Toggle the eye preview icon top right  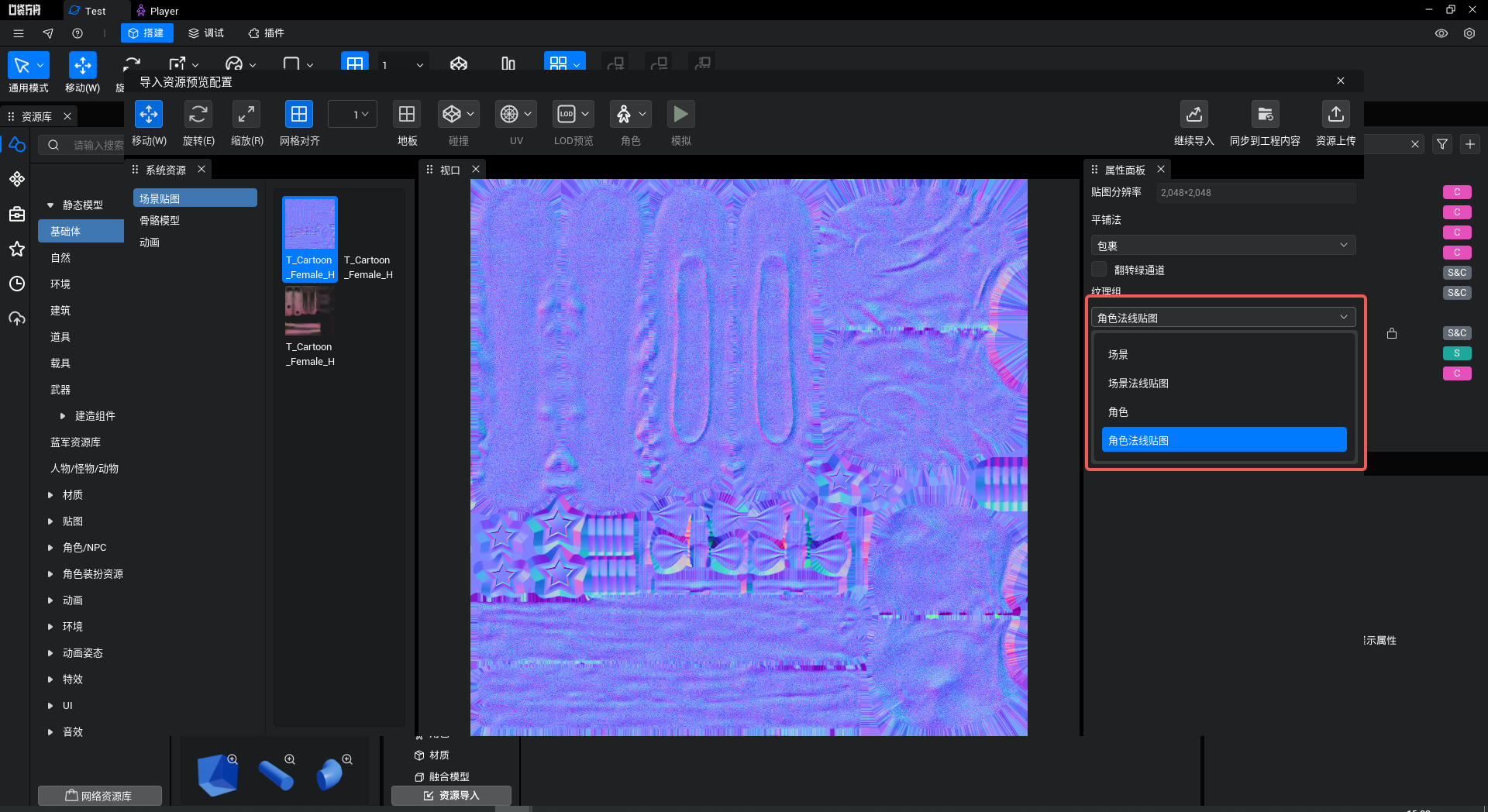[x=1441, y=33]
